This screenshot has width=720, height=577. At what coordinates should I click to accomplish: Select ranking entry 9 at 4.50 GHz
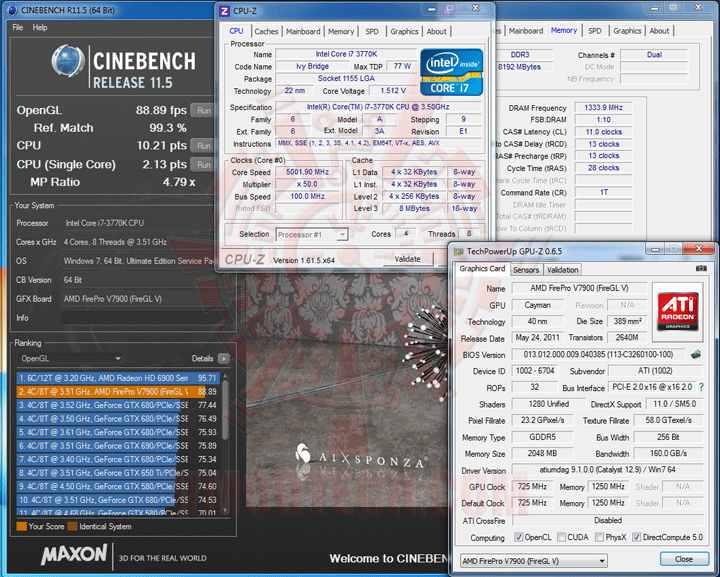pyautogui.click(x=118, y=486)
